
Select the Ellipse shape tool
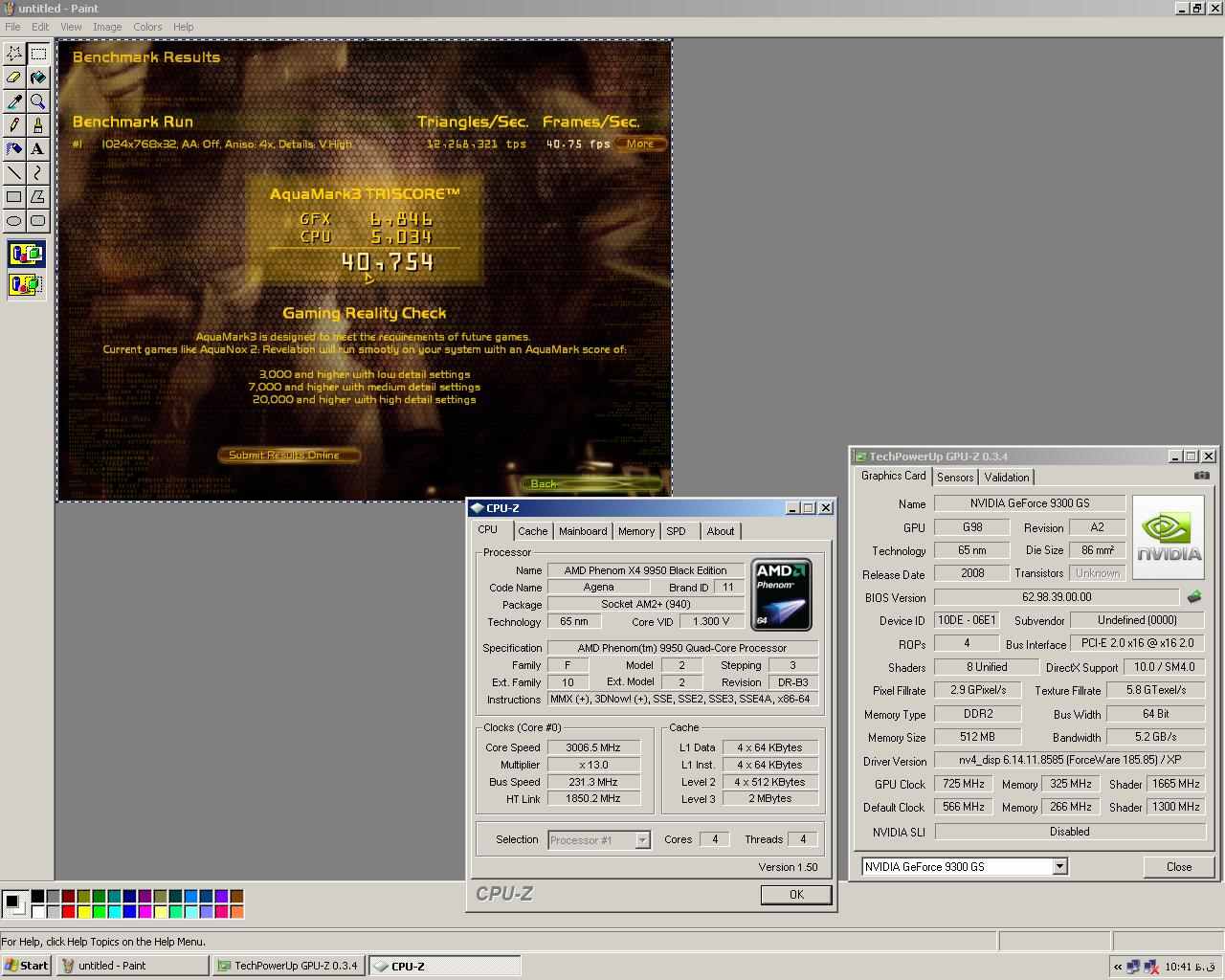point(14,221)
